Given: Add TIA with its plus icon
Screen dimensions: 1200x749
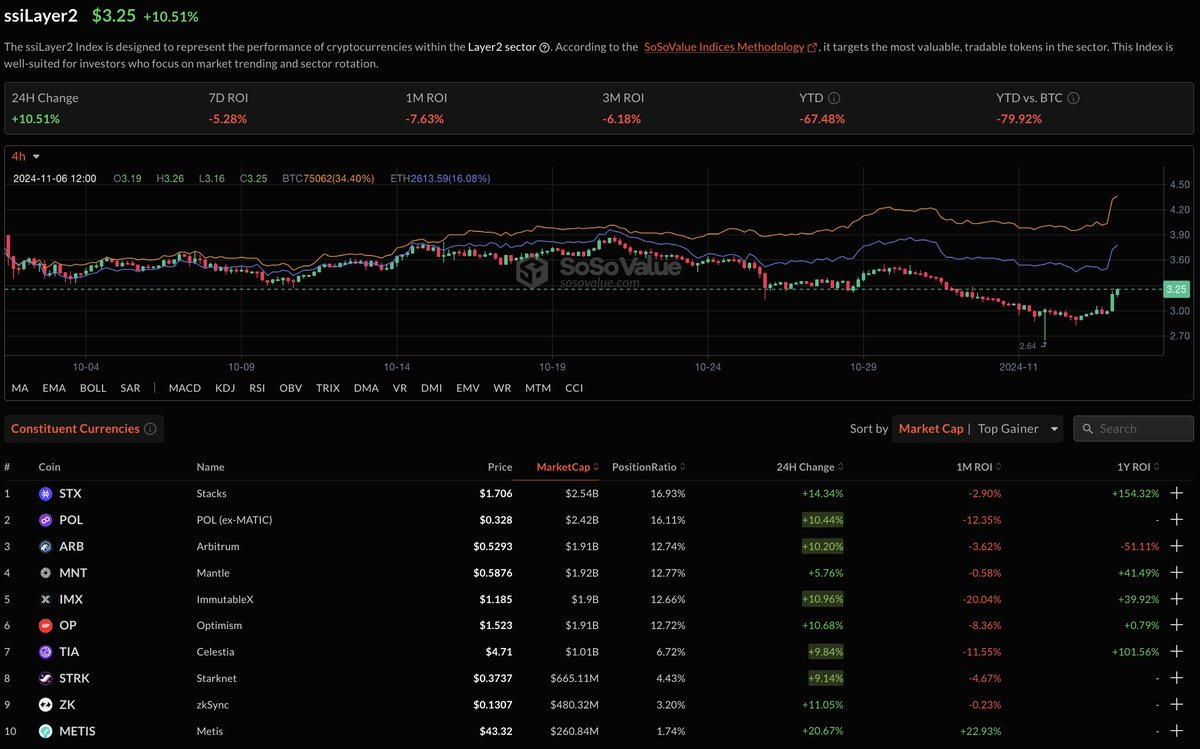Looking at the screenshot, I should pyautogui.click(x=1177, y=652).
